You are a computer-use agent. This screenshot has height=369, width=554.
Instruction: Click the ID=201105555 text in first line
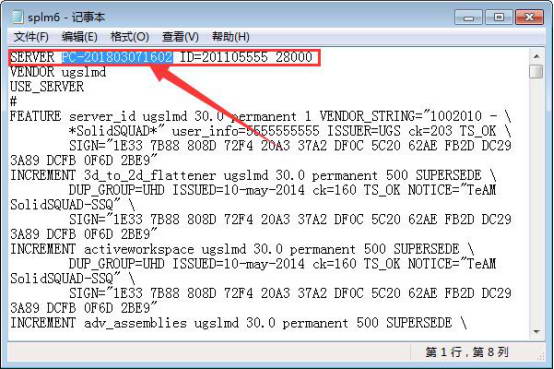(224, 57)
